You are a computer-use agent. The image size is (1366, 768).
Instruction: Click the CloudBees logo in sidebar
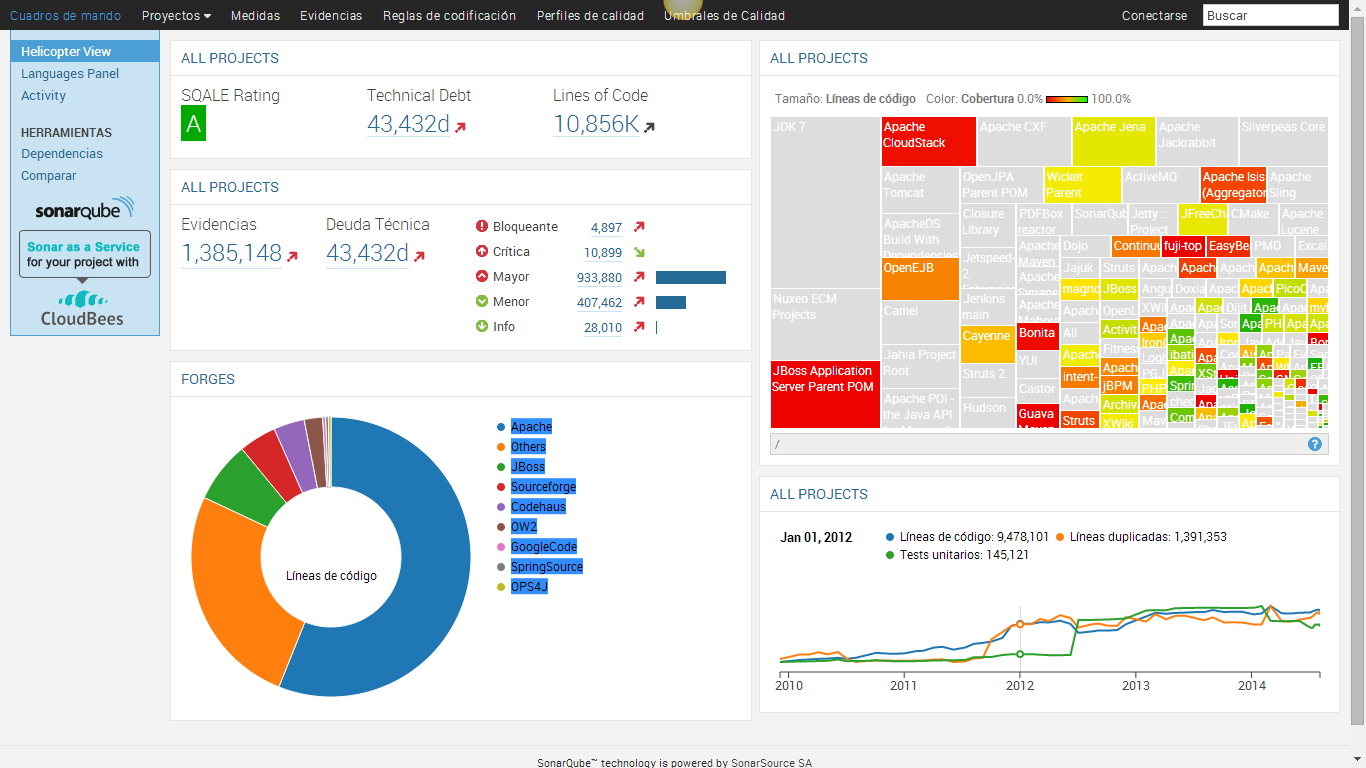[83, 309]
